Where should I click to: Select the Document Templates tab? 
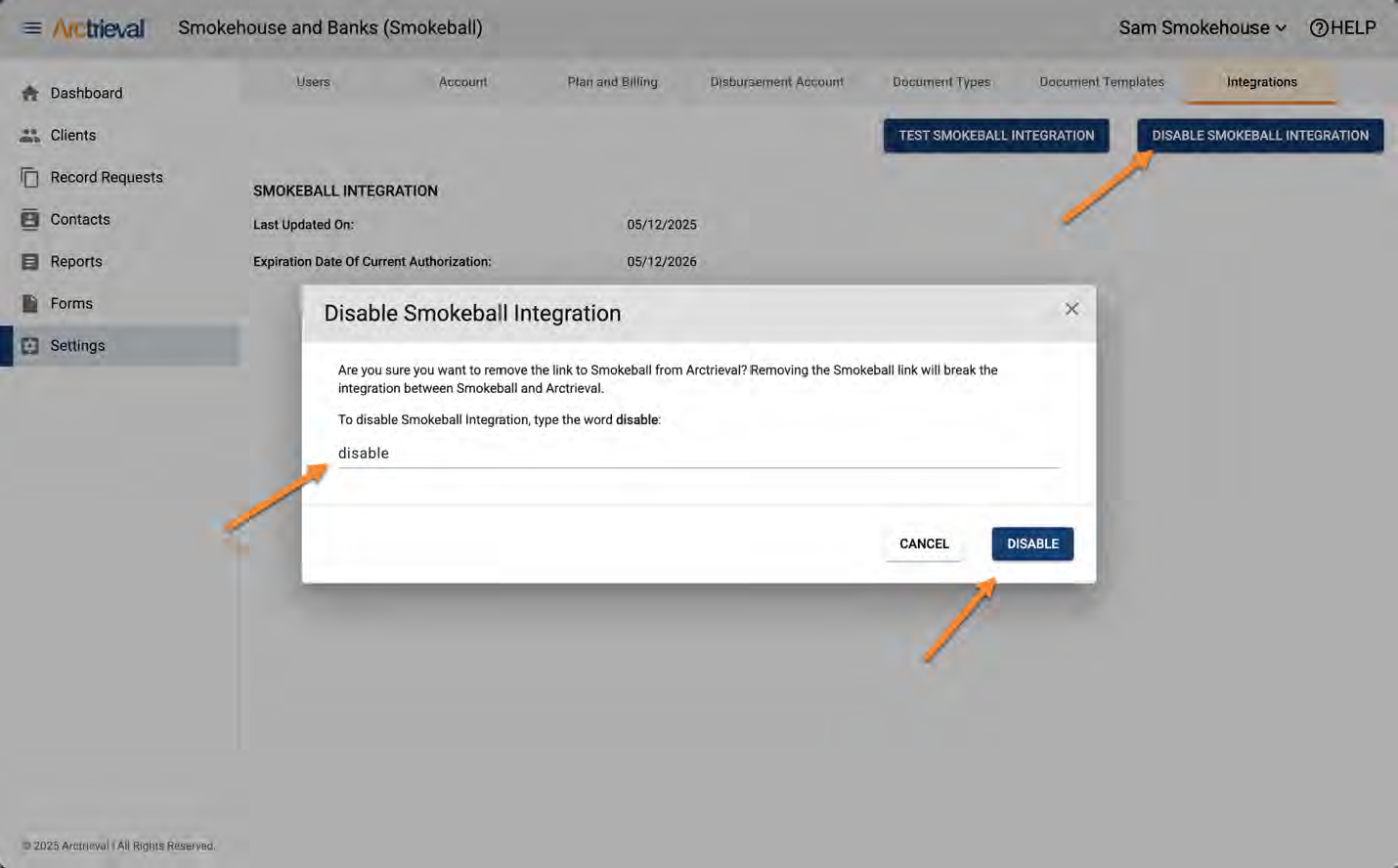coord(1101,82)
